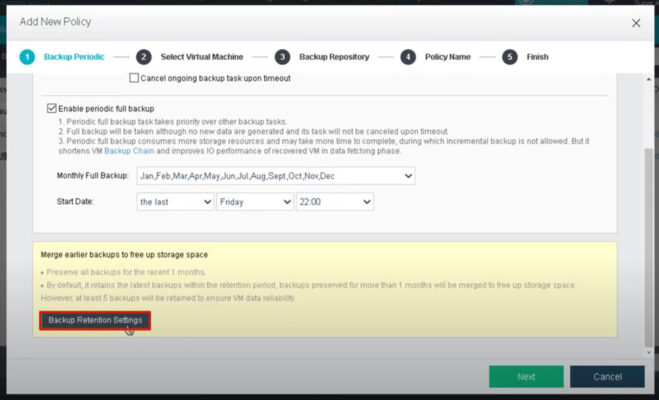Click 'Preserve all backups for the recent 1 months' text
This screenshot has height=400, width=659.
point(126,272)
